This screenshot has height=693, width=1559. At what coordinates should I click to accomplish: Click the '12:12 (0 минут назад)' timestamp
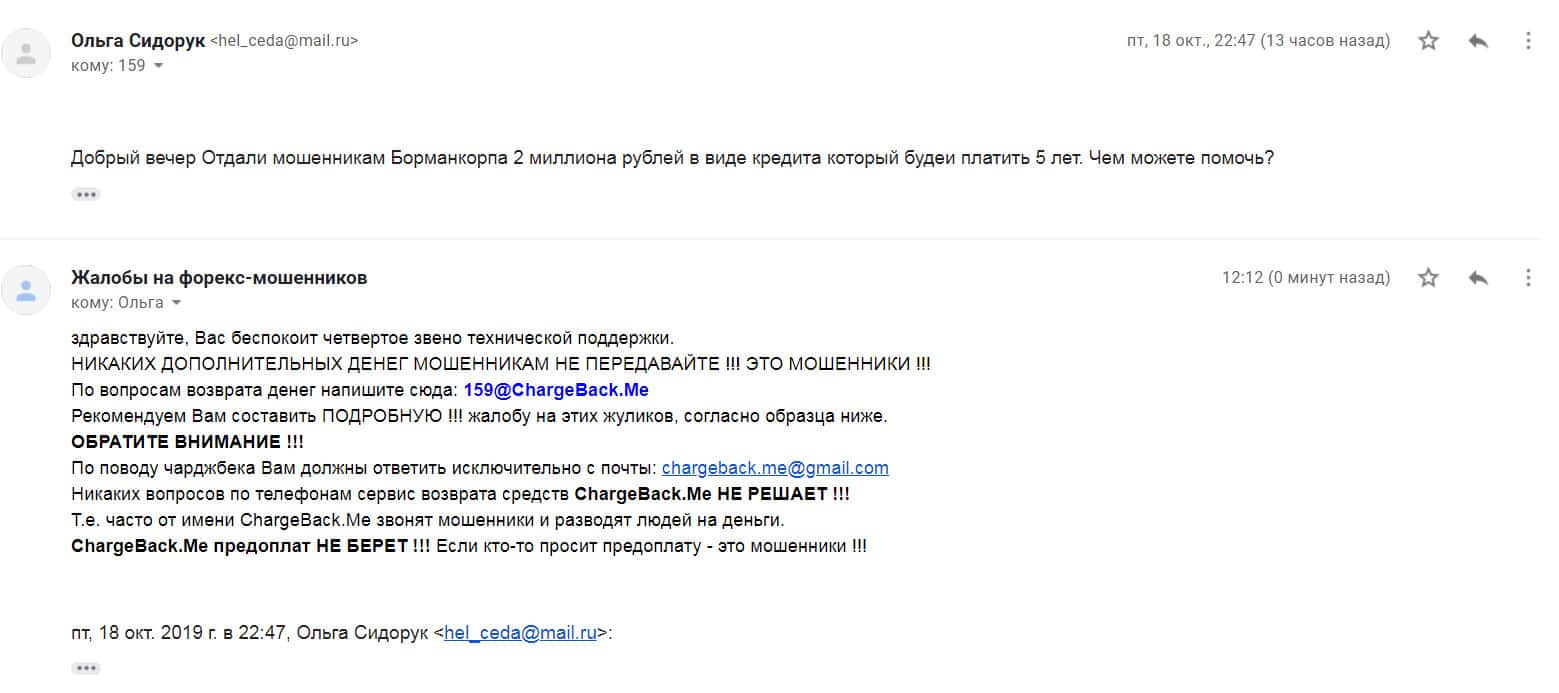pos(1305,278)
